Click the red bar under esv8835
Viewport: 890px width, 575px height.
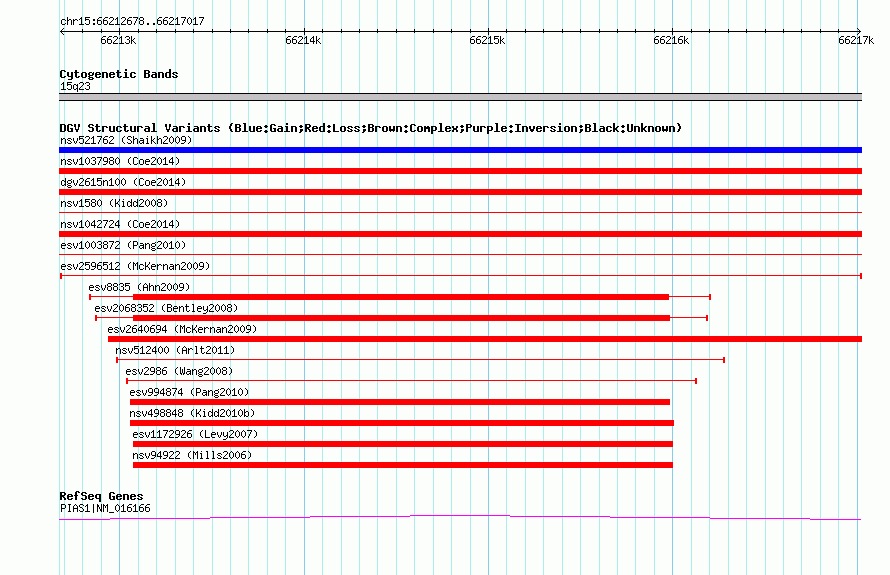pos(401,297)
